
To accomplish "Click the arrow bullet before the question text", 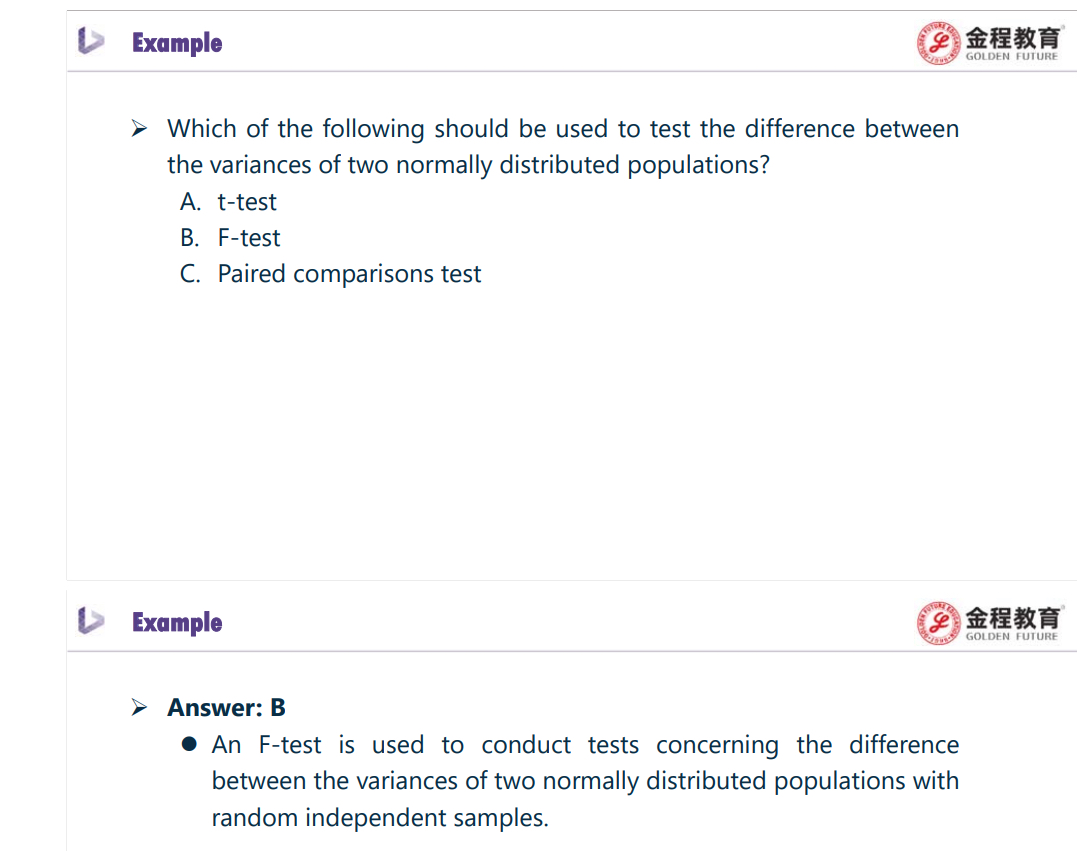I will [x=139, y=128].
